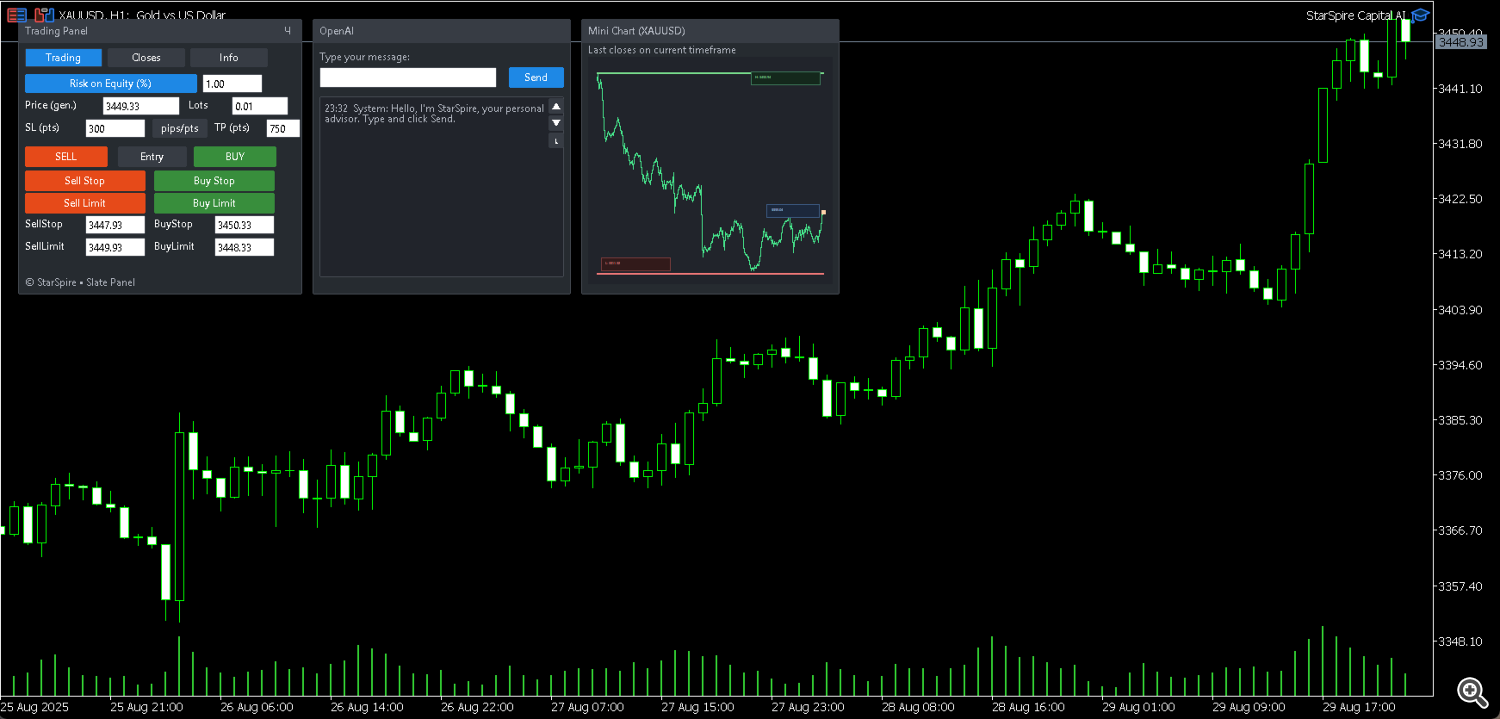This screenshot has height=719, width=1500.
Task: Click the magnifier zoom-in icon
Action: [1469, 690]
